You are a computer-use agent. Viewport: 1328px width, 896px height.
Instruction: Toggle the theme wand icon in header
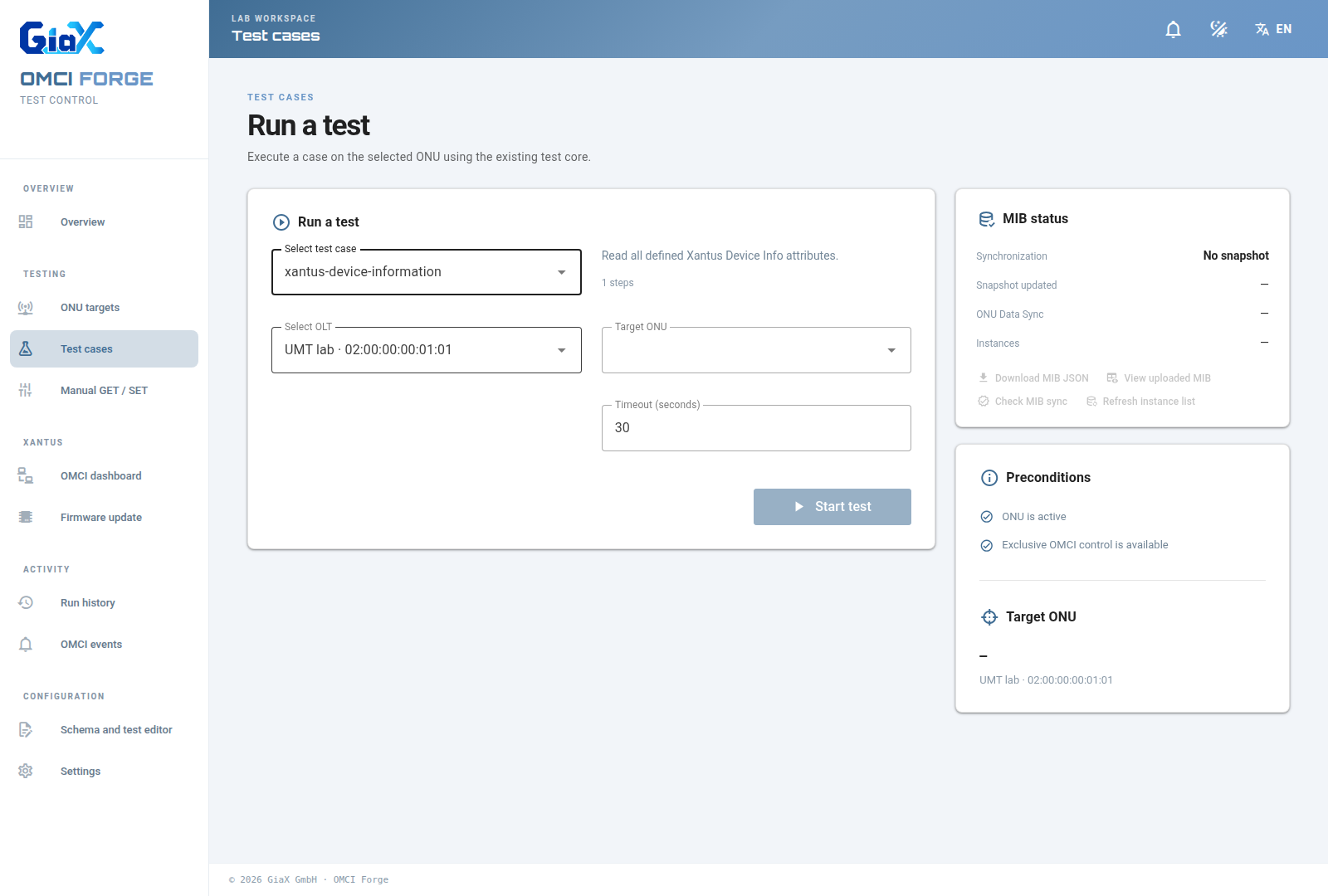coord(1218,29)
